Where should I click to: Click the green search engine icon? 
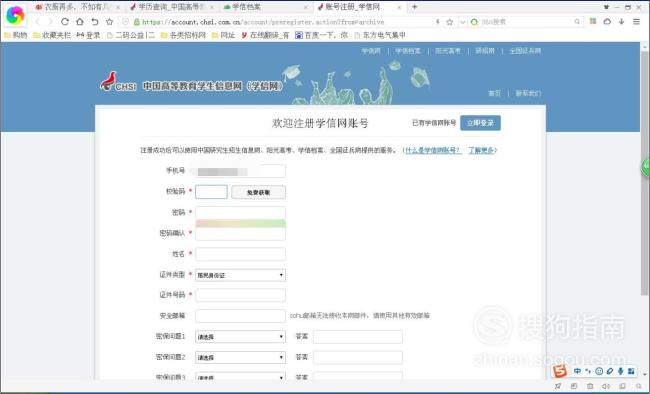(x=475, y=22)
